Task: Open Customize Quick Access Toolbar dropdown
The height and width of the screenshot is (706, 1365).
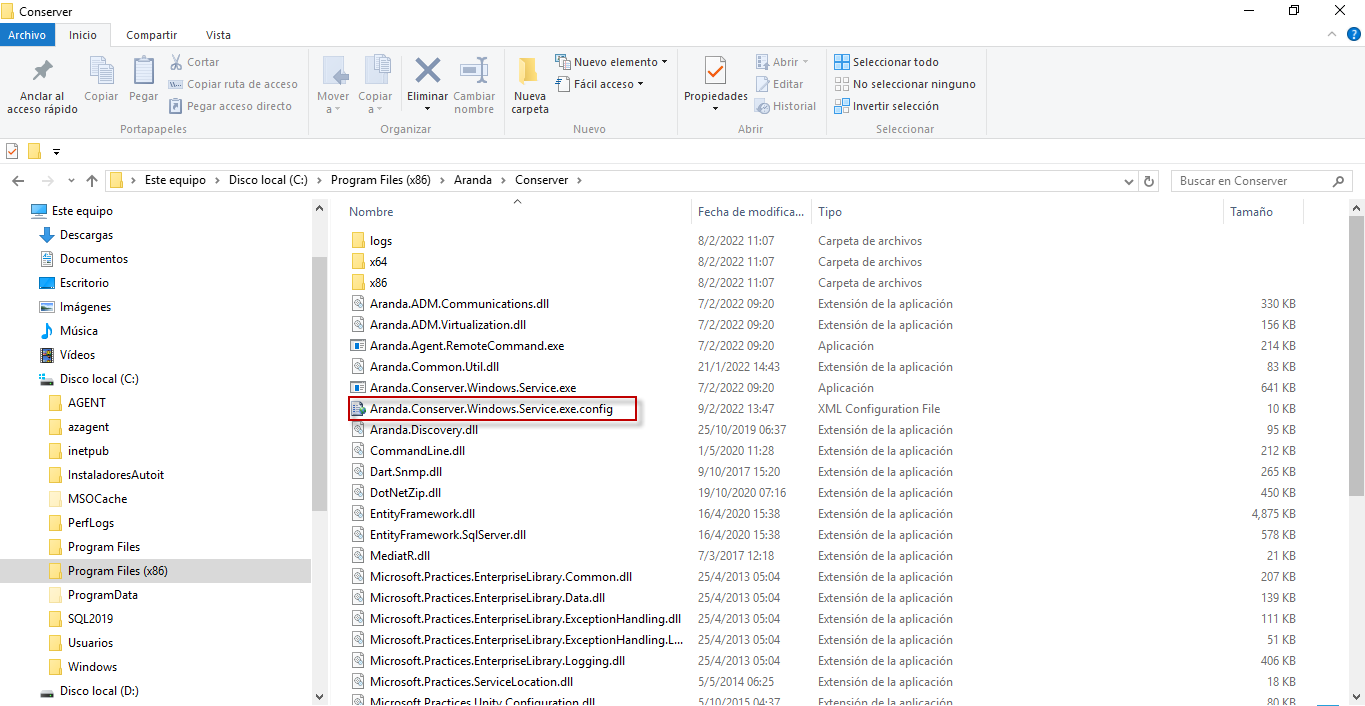Action: (x=56, y=152)
